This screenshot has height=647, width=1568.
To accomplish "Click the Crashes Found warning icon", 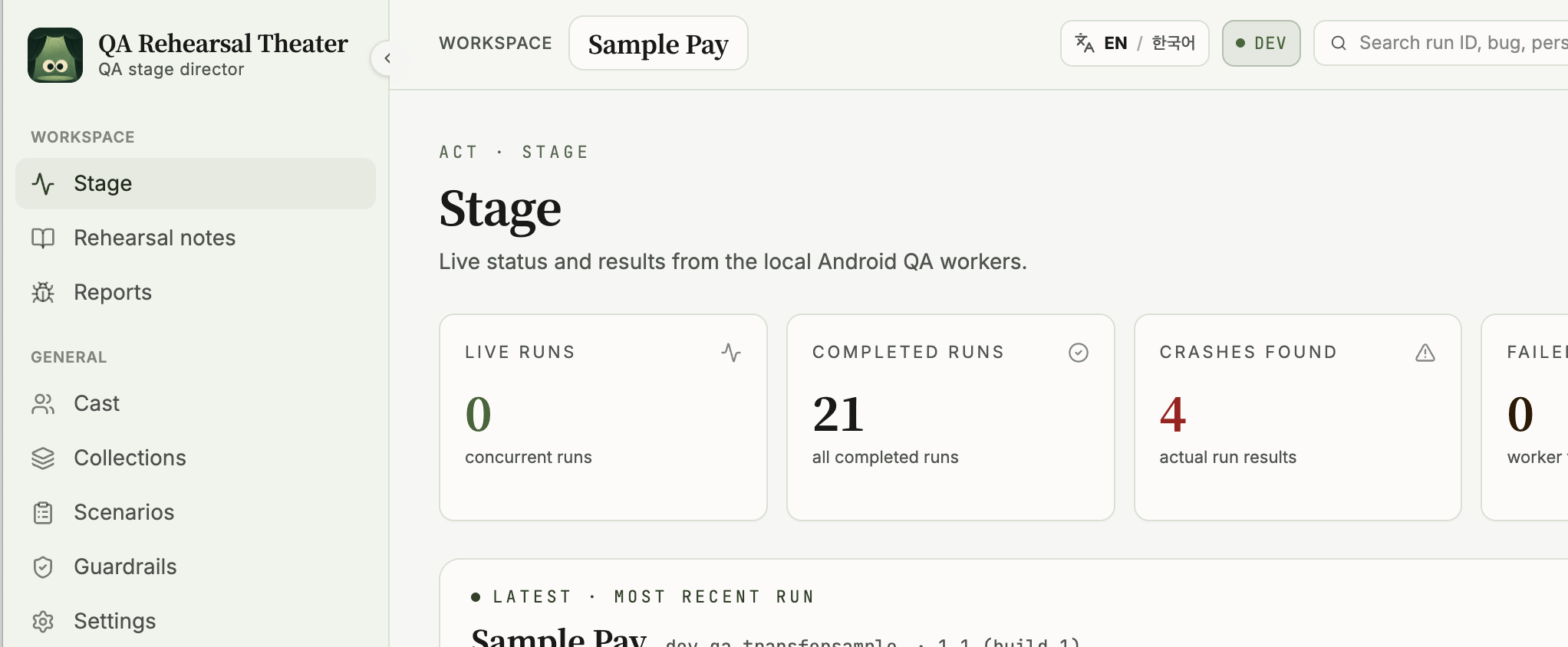I will 1425,353.
